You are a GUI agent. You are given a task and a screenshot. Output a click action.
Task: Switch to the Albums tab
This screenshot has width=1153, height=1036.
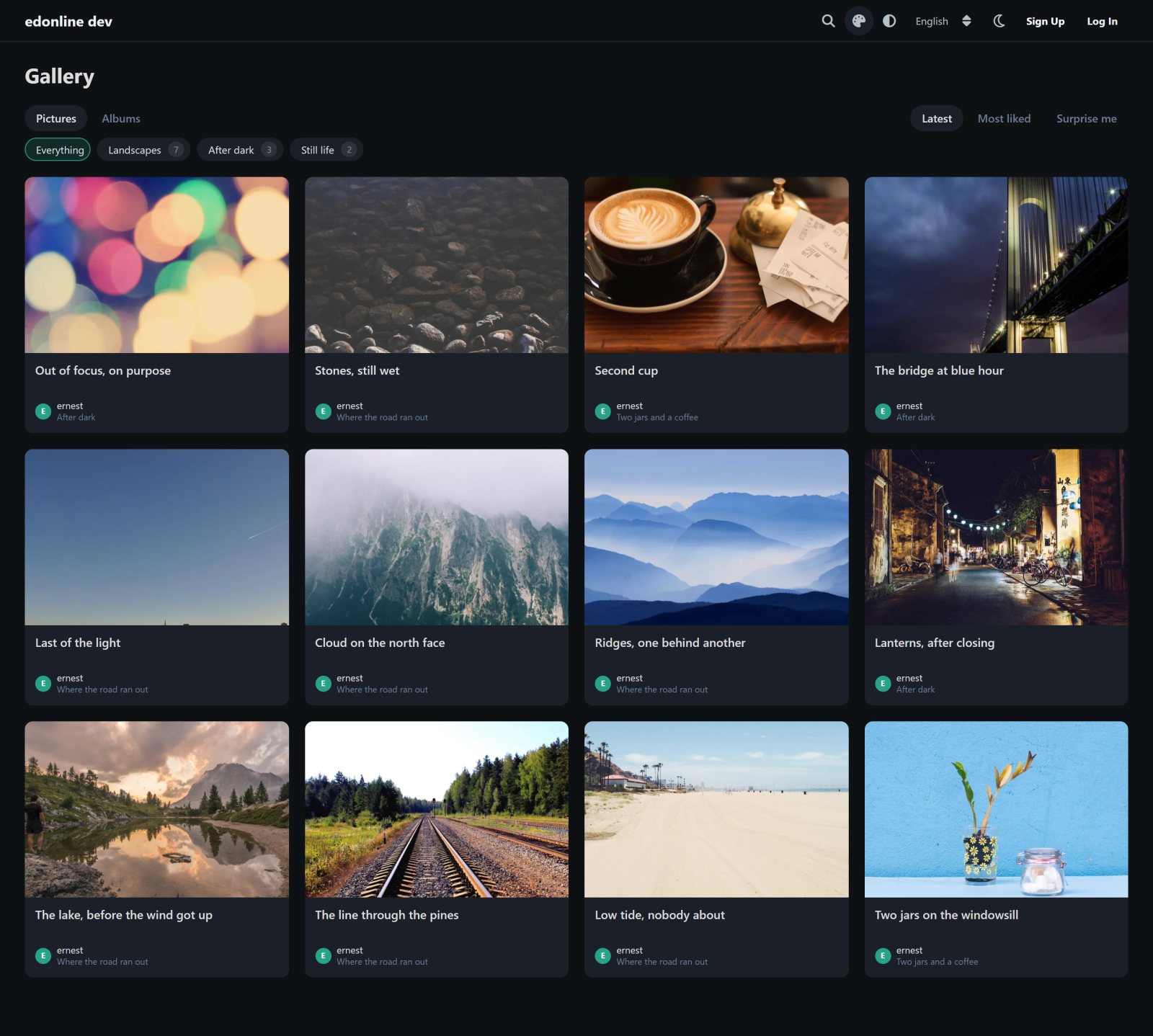121,118
